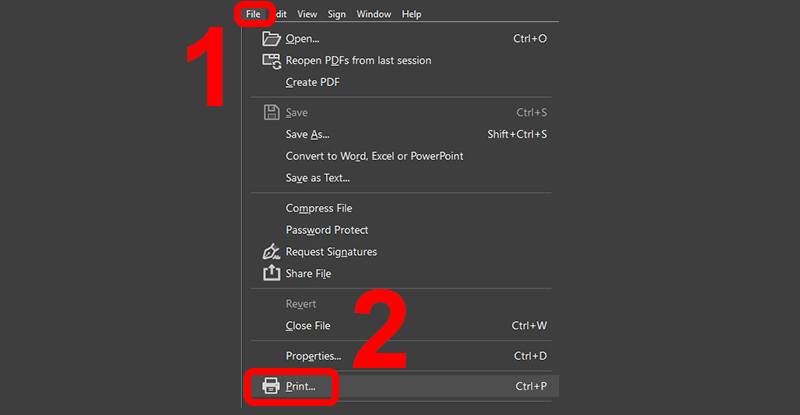Open Properties... from File menu
Image resolution: width=800 pixels, height=415 pixels.
point(313,356)
